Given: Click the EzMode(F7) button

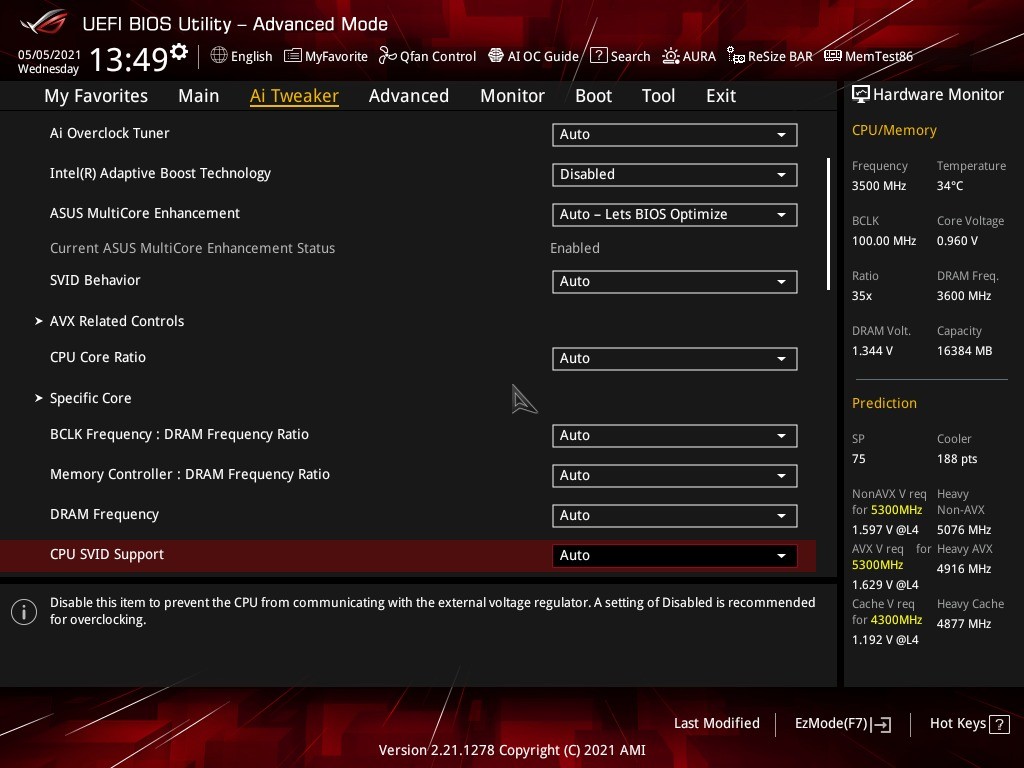Looking at the screenshot, I should [x=842, y=724].
